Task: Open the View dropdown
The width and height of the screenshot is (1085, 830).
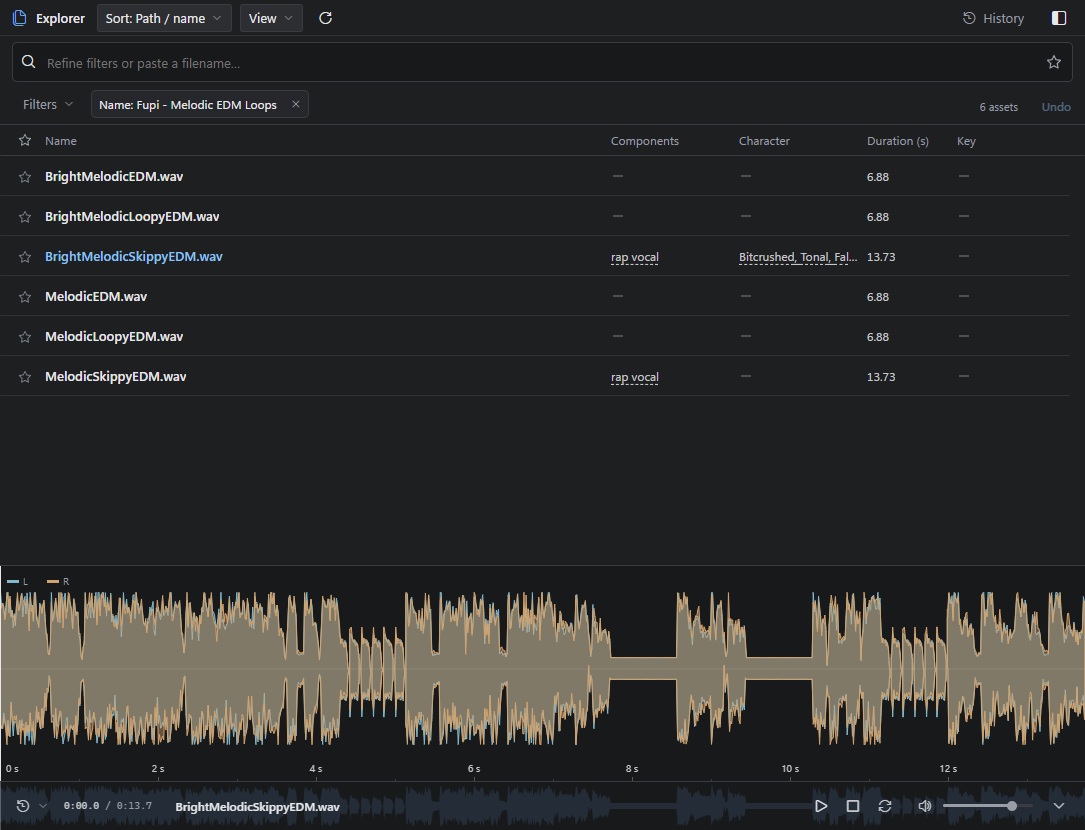Action: (x=271, y=18)
